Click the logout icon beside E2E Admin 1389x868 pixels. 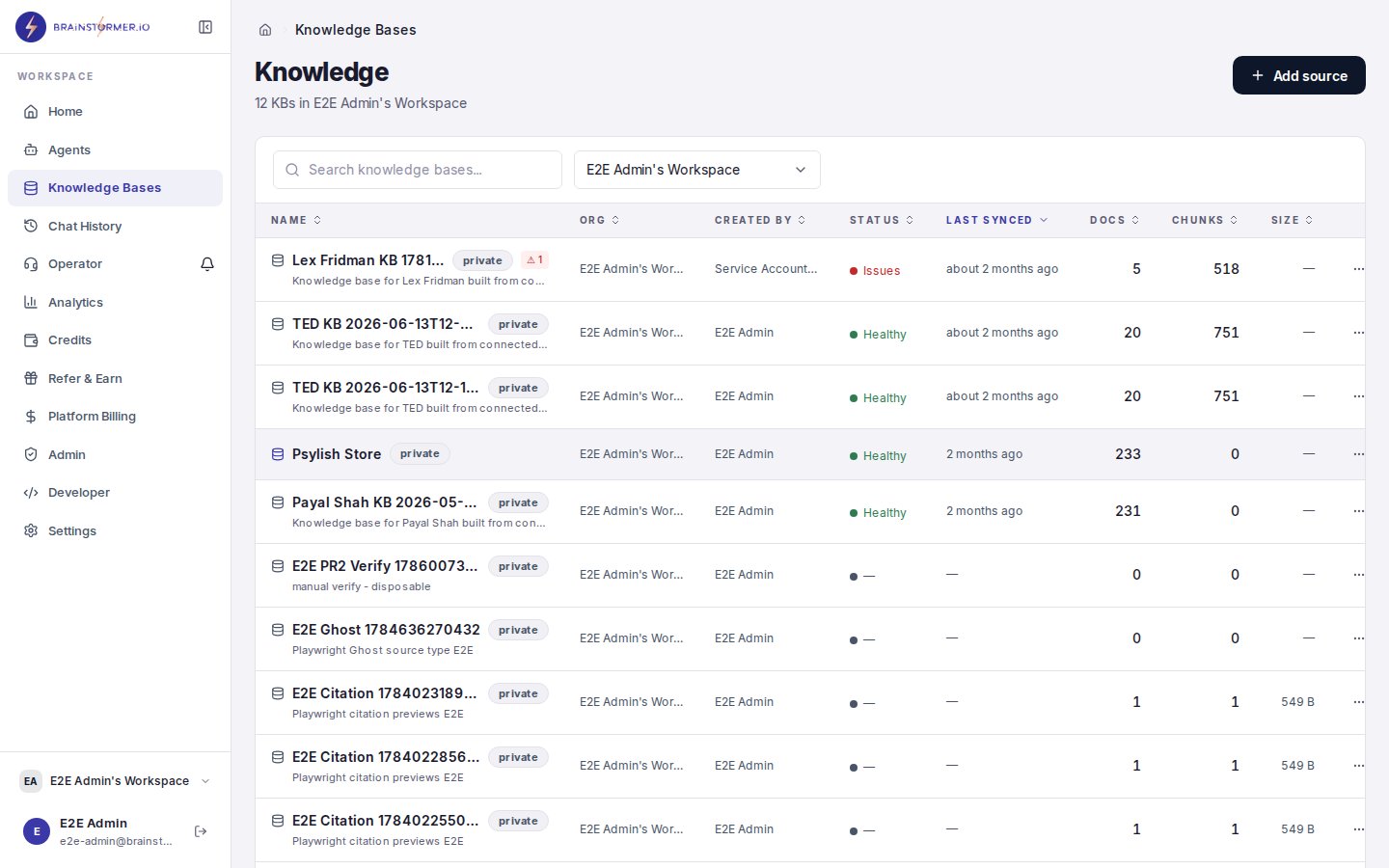[x=201, y=831]
